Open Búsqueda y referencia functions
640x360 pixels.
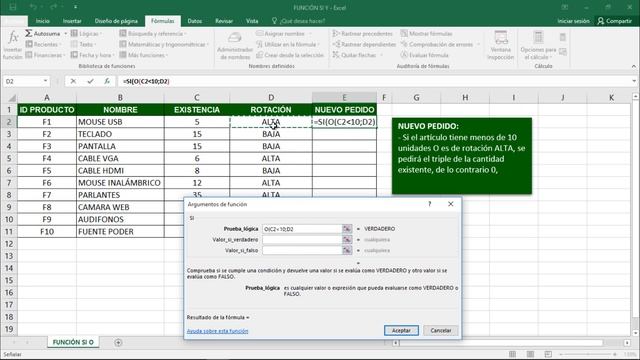(x=153, y=33)
